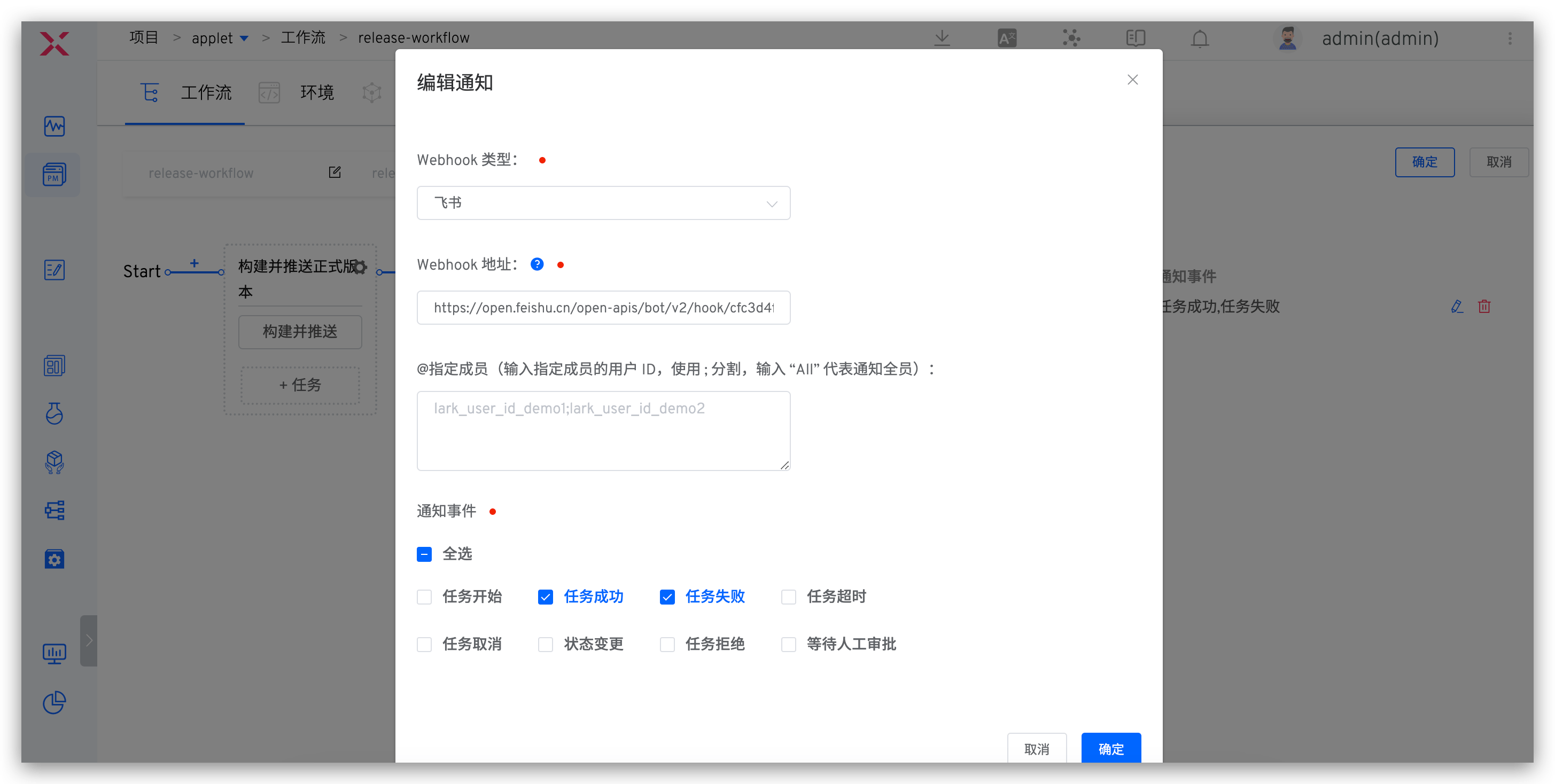Open the box-icon tab next to 环境
Screen dimensions: 1555x784
[x=372, y=93]
